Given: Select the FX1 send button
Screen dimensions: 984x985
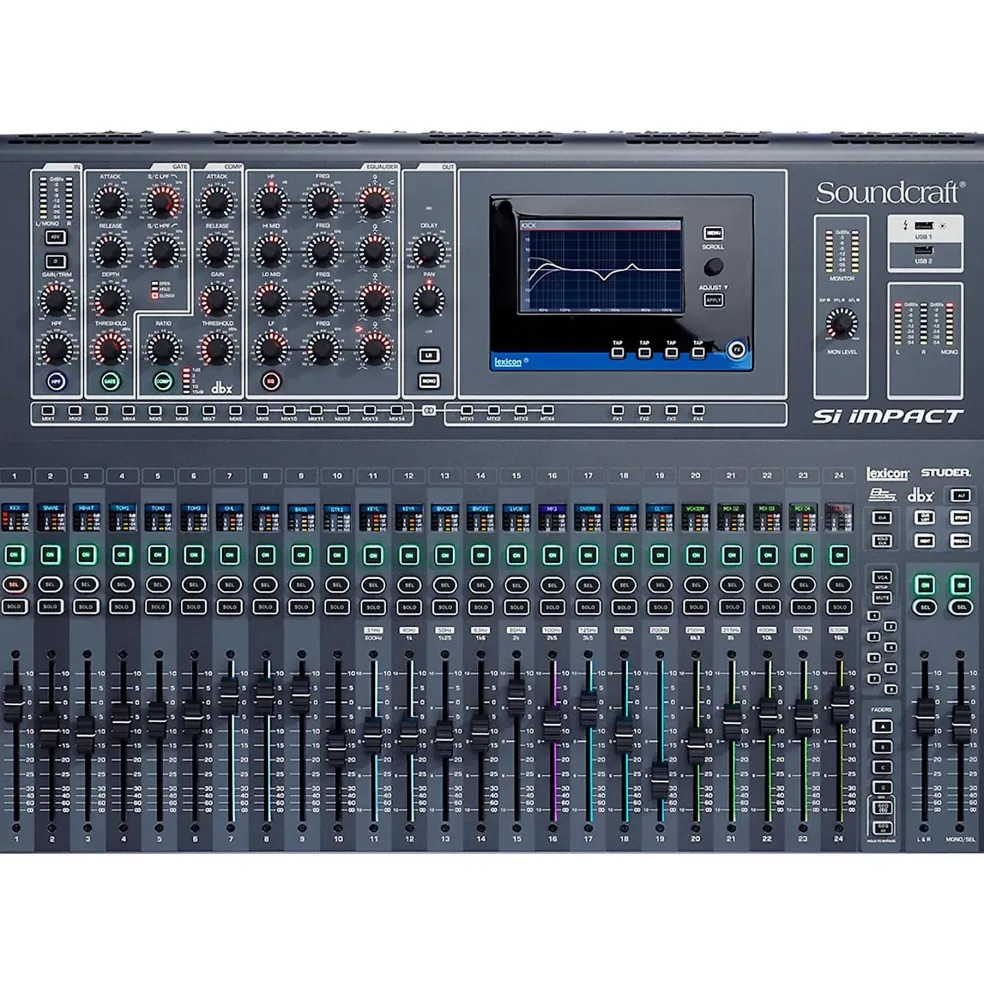Looking at the screenshot, I should coord(618,410).
